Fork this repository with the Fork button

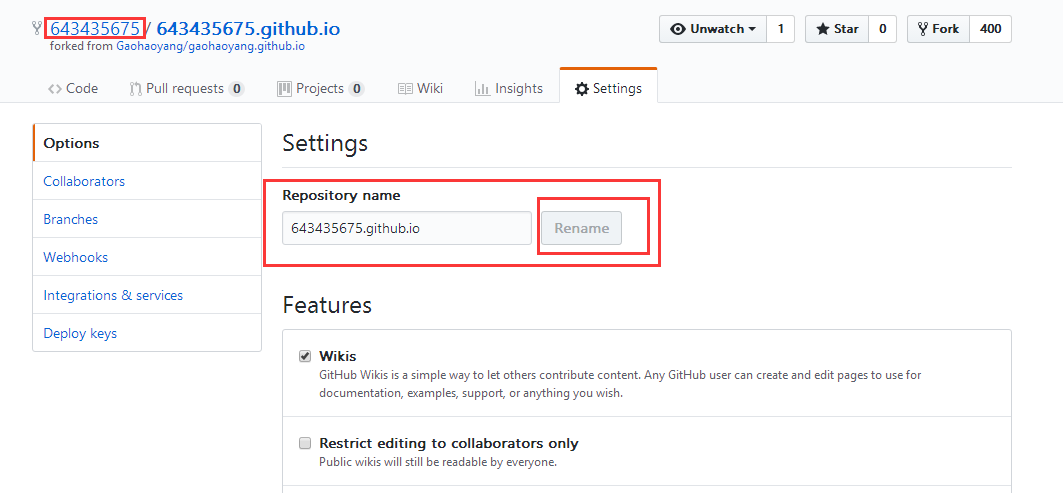click(x=938, y=29)
